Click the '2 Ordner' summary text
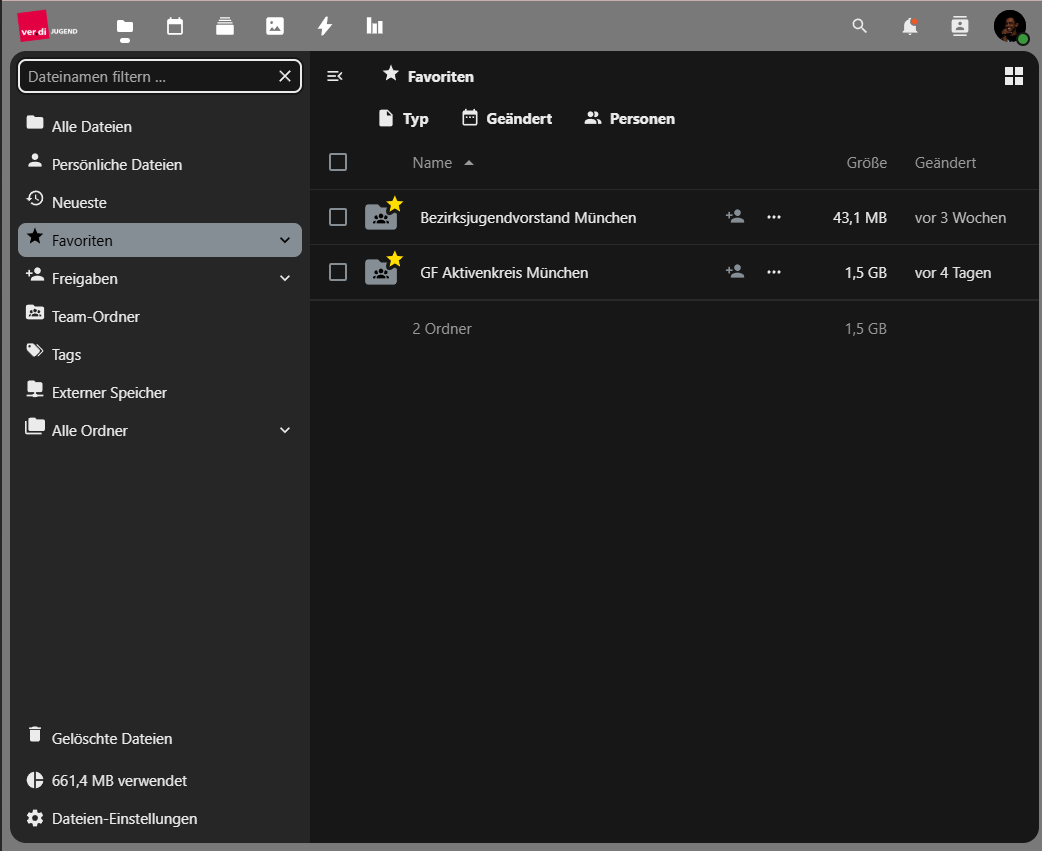The height and width of the screenshot is (851, 1042). coord(442,329)
